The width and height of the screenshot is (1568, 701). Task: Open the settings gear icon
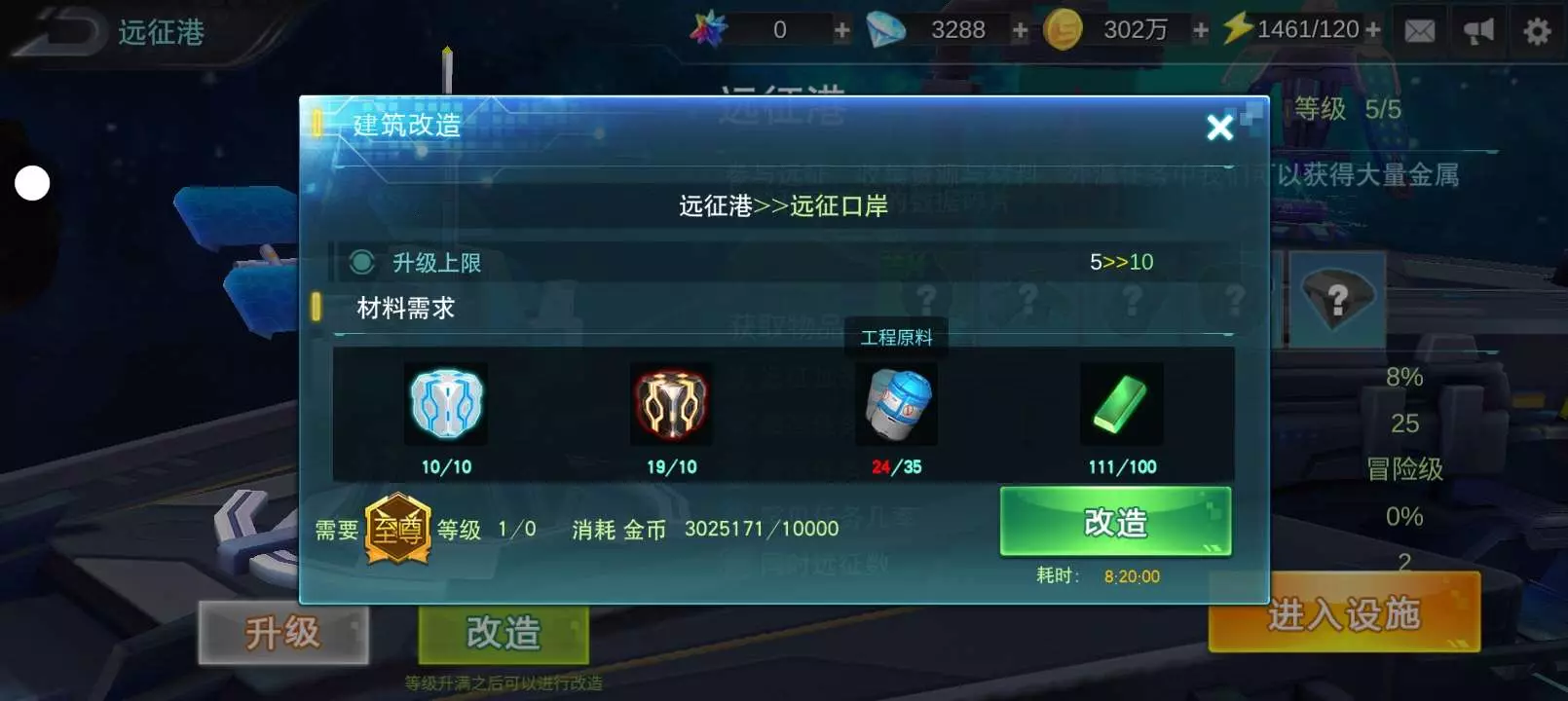1537,31
